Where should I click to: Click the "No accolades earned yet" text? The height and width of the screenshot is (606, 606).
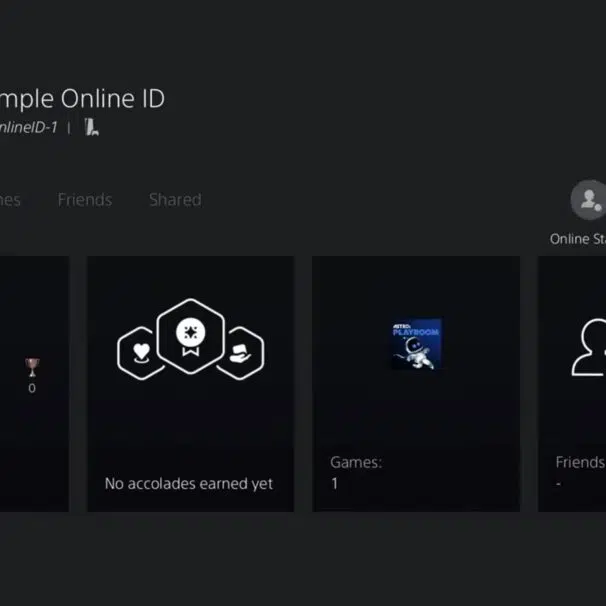click(189, 484)
